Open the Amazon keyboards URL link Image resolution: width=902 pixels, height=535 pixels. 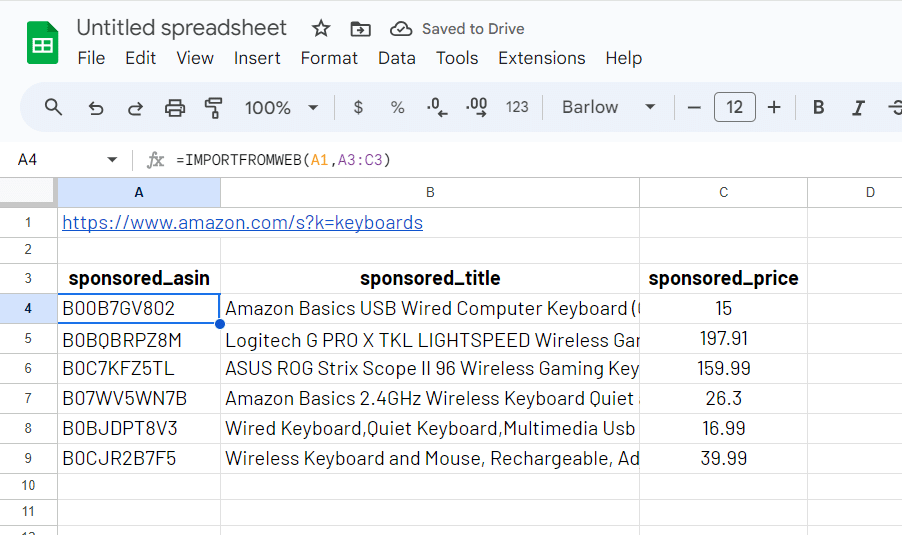242,222
